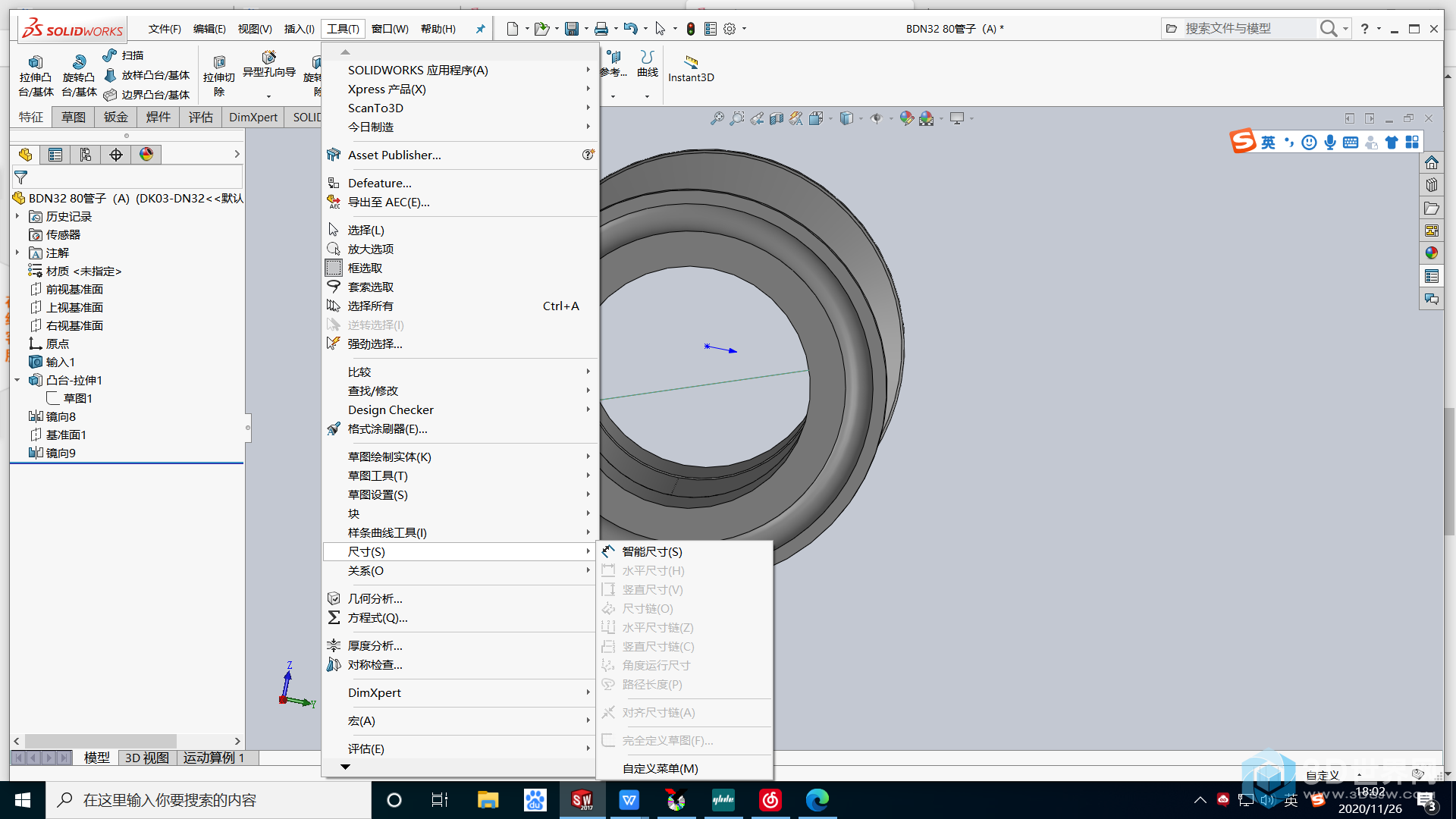
Task: Click the Save icon in the toolbar
Action: tap(572, 29)
